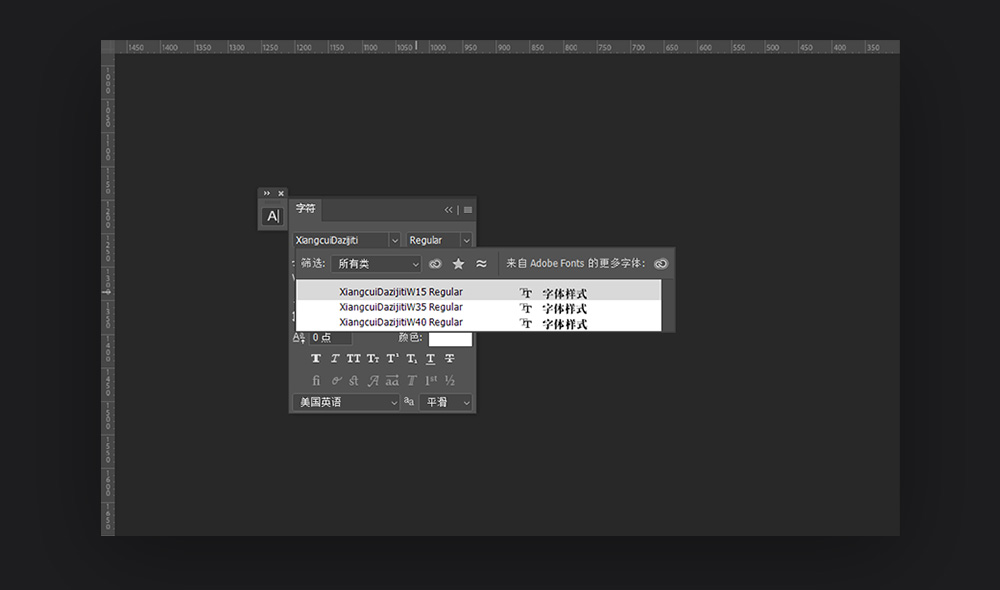Apply all caps text style
The width and height of the screenshot is (1000, 590).
point(354,358)
